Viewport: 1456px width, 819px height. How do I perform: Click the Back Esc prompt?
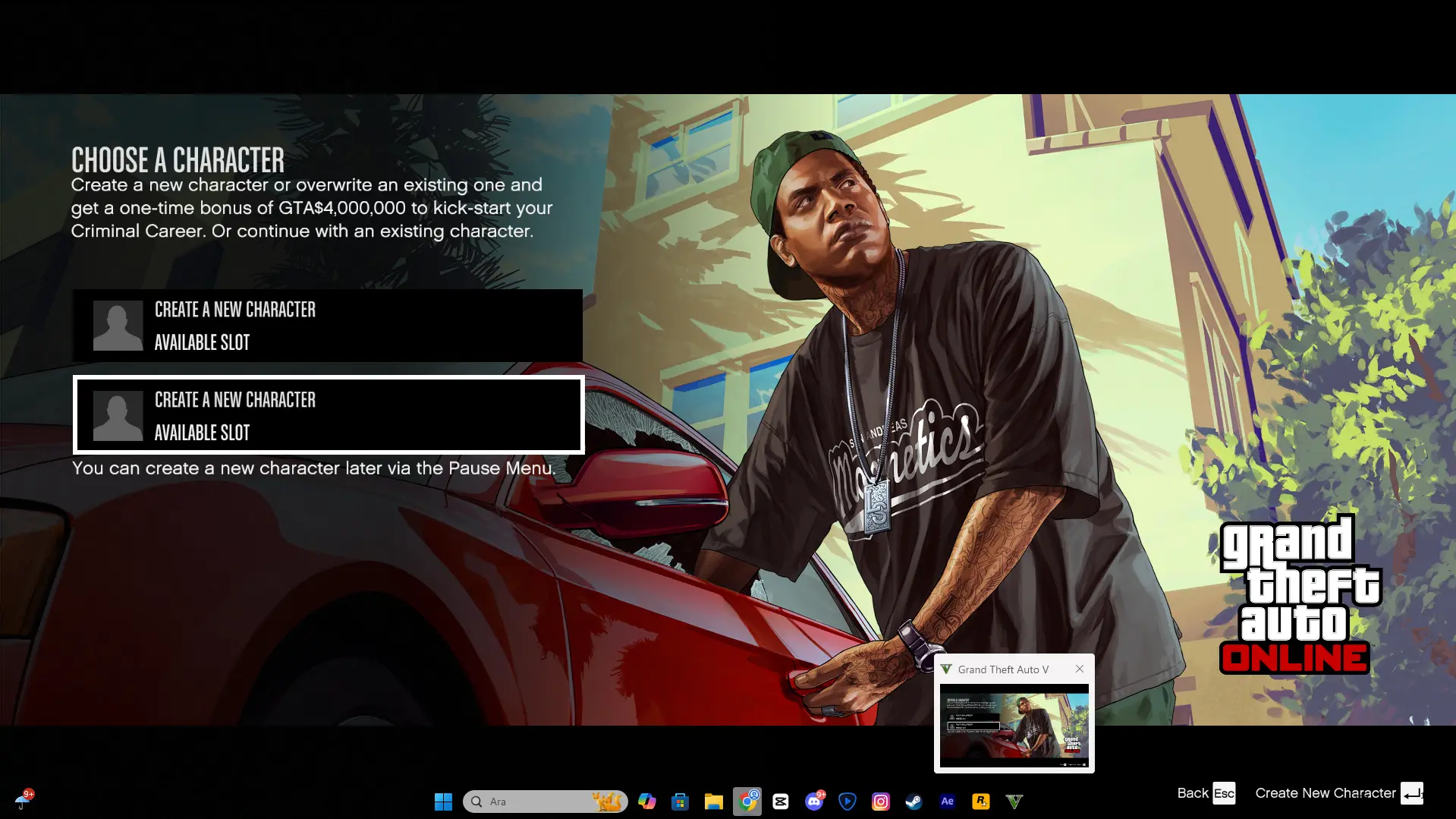(x=1206, y=793)
